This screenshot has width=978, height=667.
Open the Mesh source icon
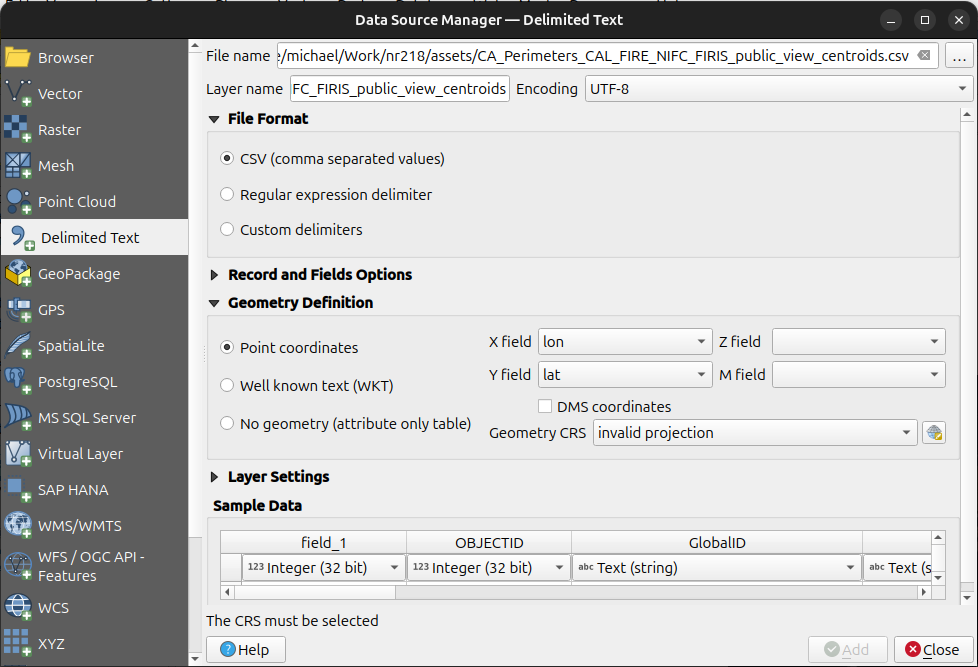18,166
